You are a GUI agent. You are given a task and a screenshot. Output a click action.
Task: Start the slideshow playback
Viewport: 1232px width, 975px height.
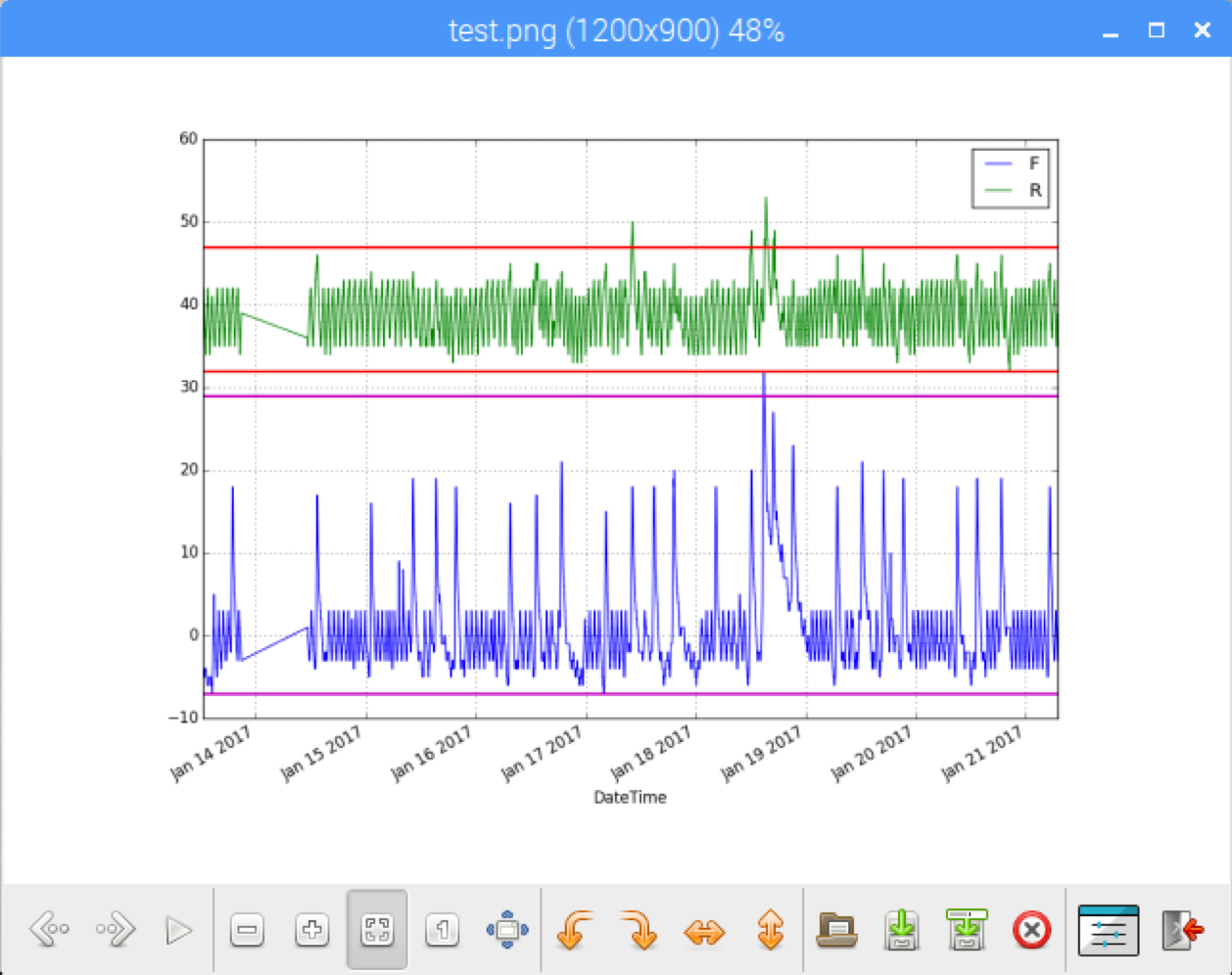point(180,931)
